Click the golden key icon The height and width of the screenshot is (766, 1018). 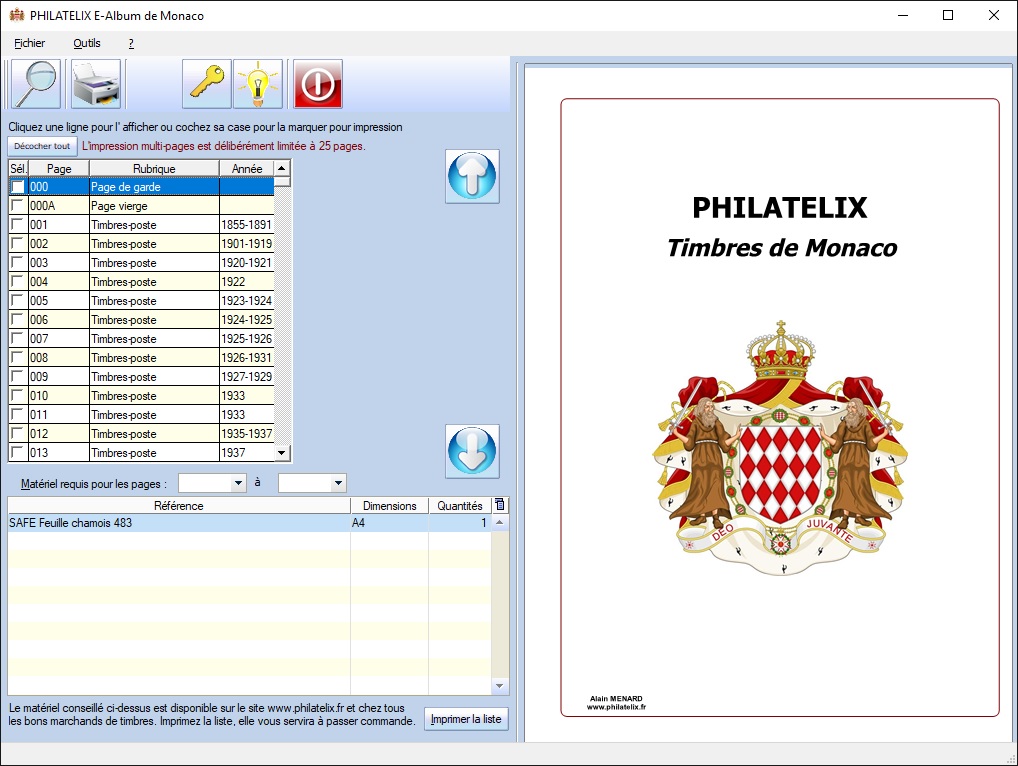click(x=206, y=84)
